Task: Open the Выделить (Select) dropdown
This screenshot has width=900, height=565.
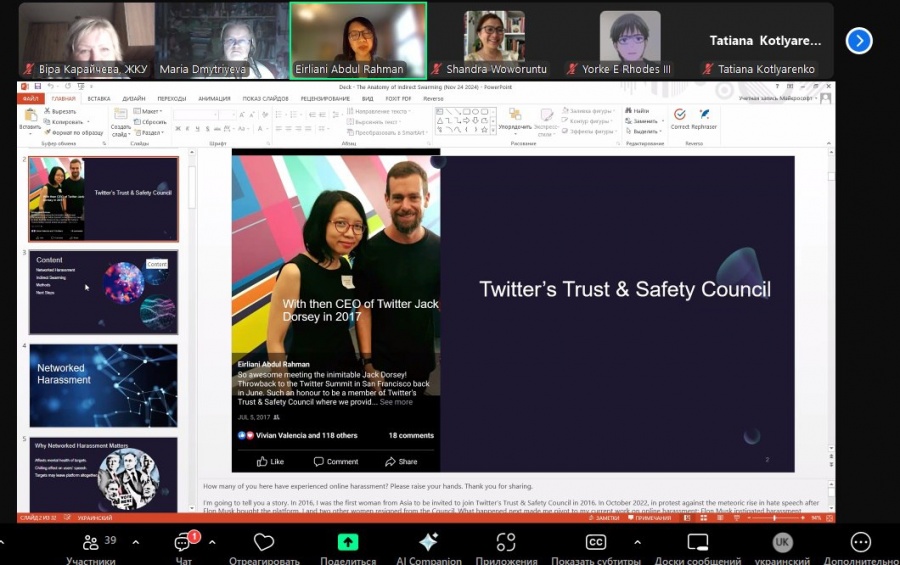Action: tap(643, 131)
